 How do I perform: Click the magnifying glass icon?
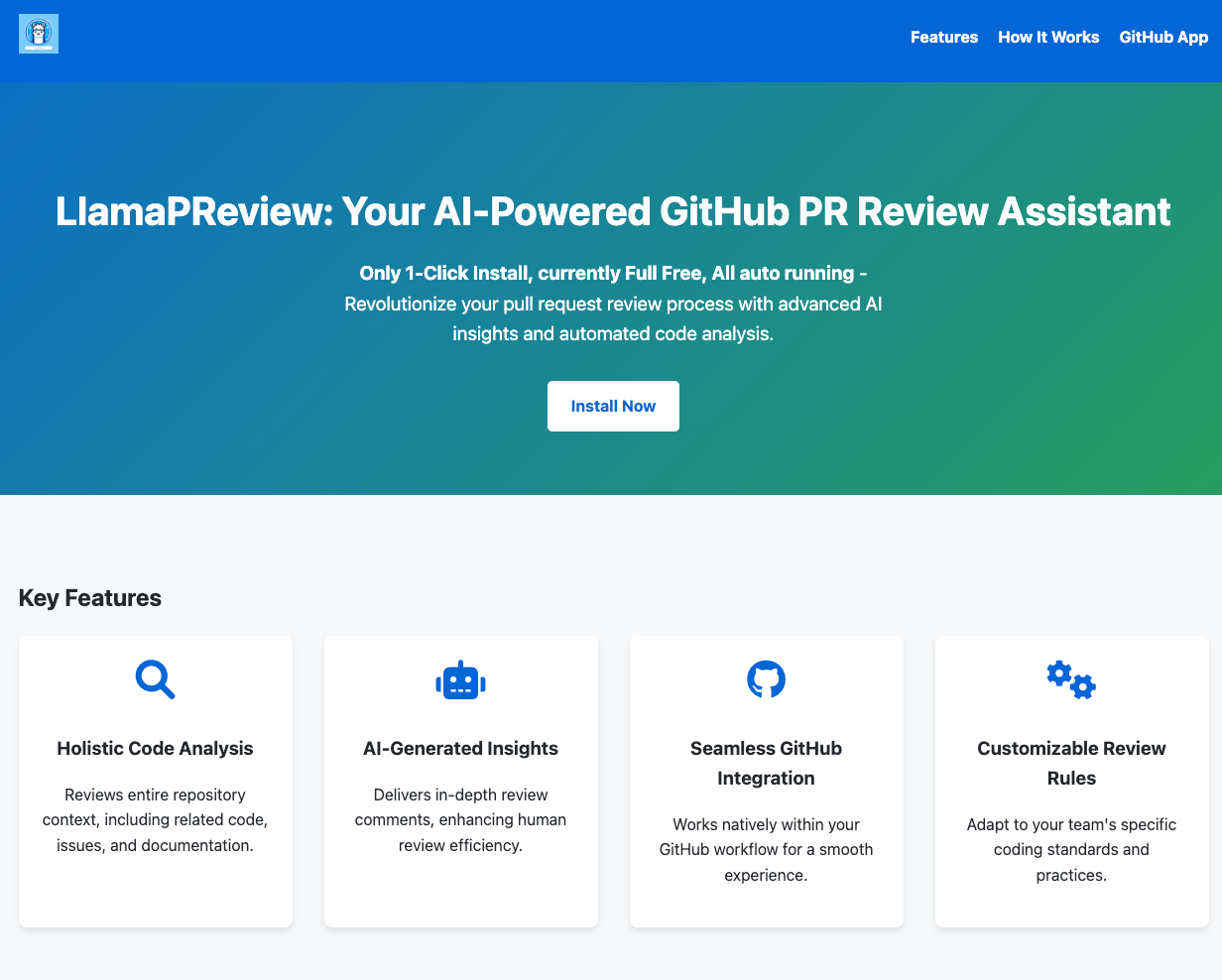coord(156,679)
